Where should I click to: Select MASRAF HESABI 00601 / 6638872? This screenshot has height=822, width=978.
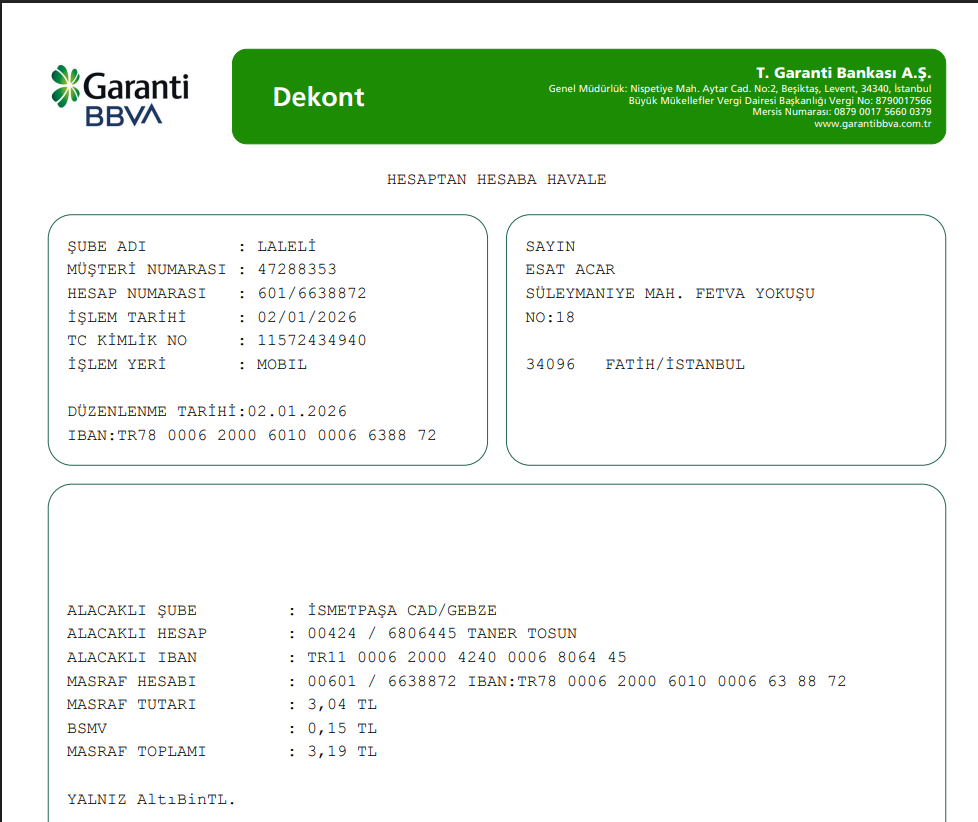[382, 681]
